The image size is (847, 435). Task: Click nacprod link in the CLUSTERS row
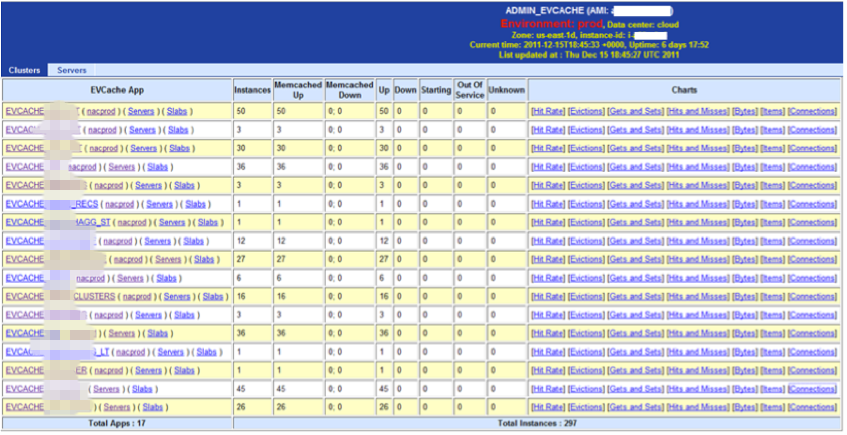(137, 297)
